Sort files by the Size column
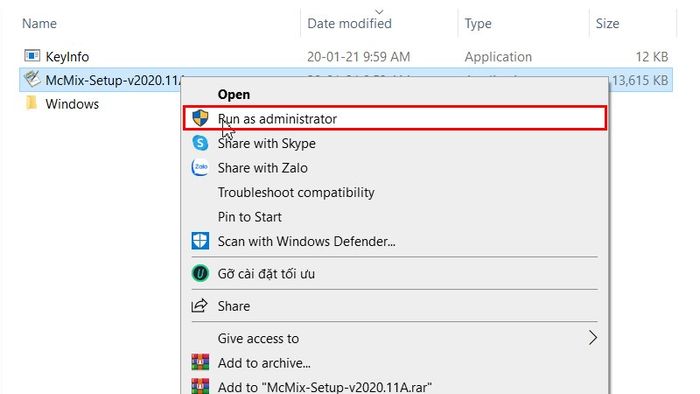The height and width of the screenshot is (394, 700). click(607, 23)
